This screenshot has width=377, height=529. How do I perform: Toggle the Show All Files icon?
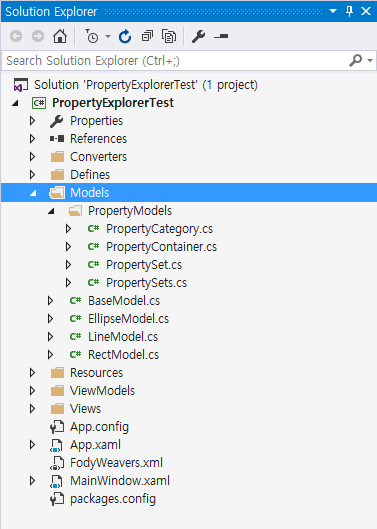(169, 36)
